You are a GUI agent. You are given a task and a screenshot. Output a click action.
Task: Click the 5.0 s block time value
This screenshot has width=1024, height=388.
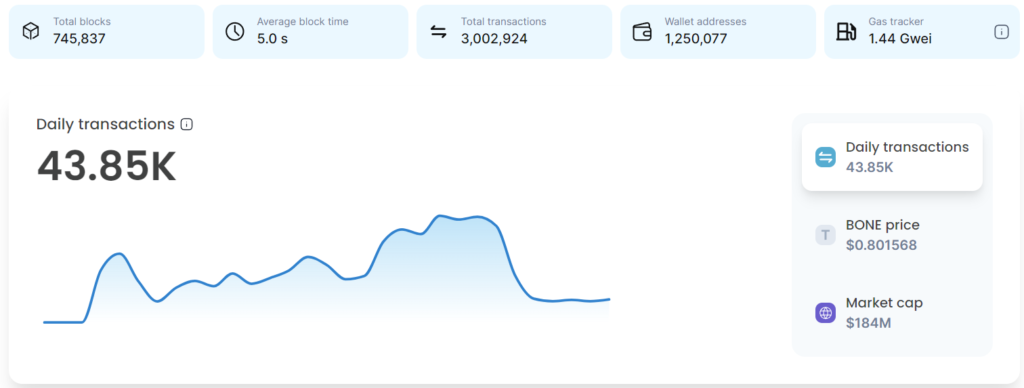click(x=272, y=39)
